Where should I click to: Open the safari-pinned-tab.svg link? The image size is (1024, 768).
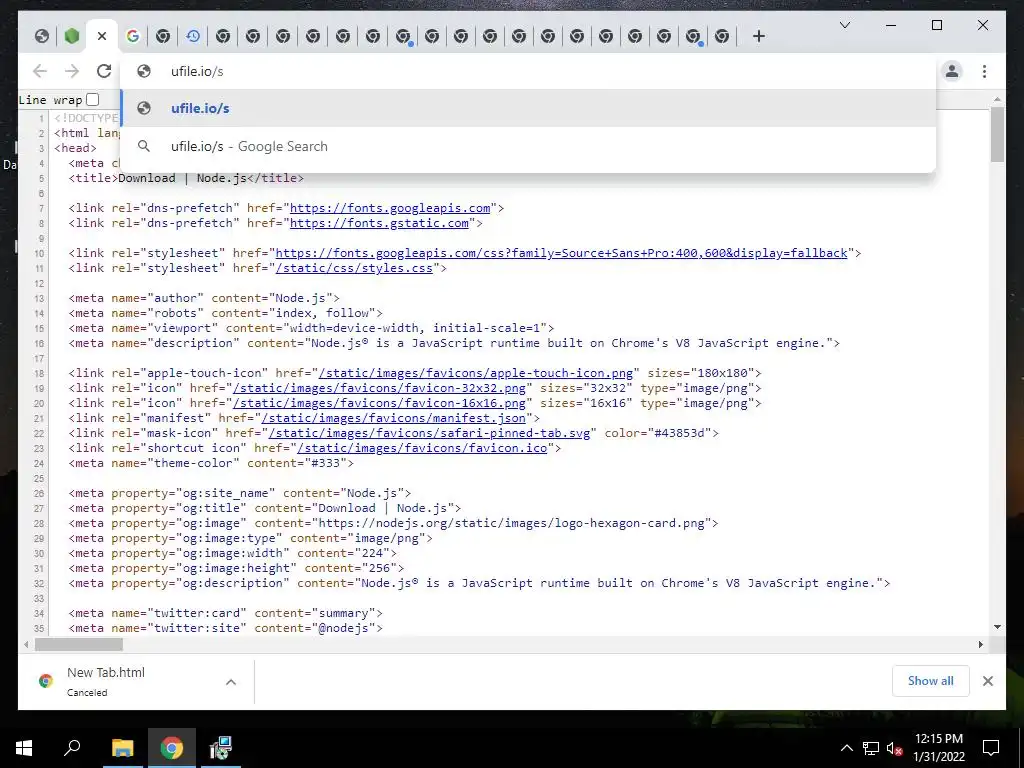click(429, 434)
